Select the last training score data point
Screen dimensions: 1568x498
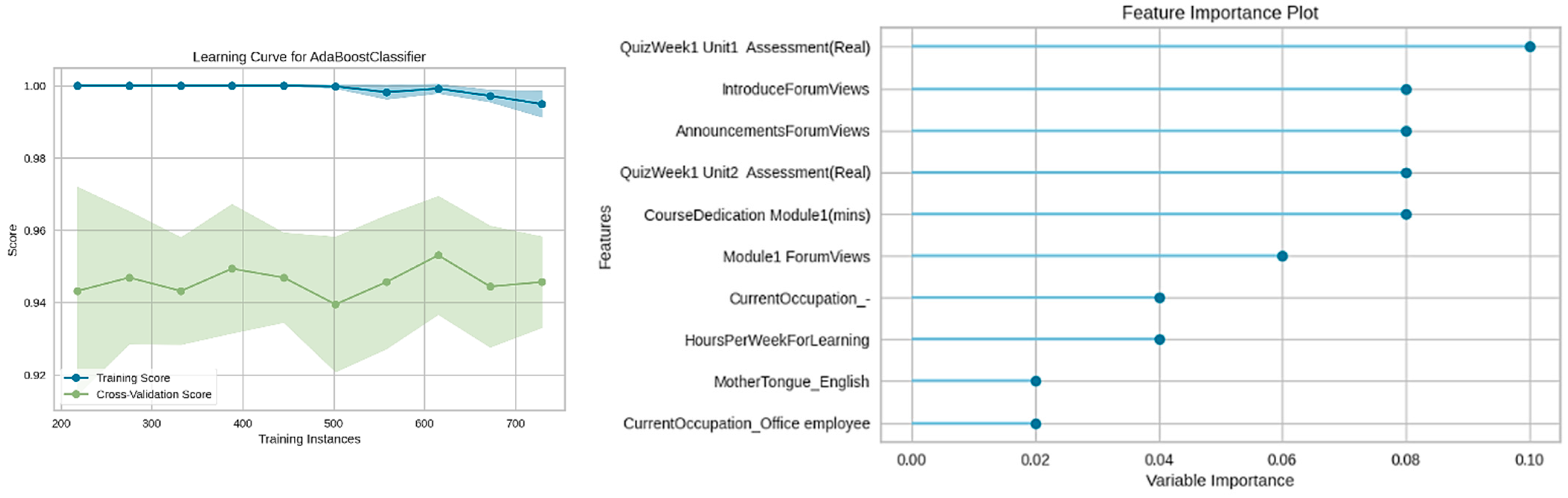click(542, 104)
